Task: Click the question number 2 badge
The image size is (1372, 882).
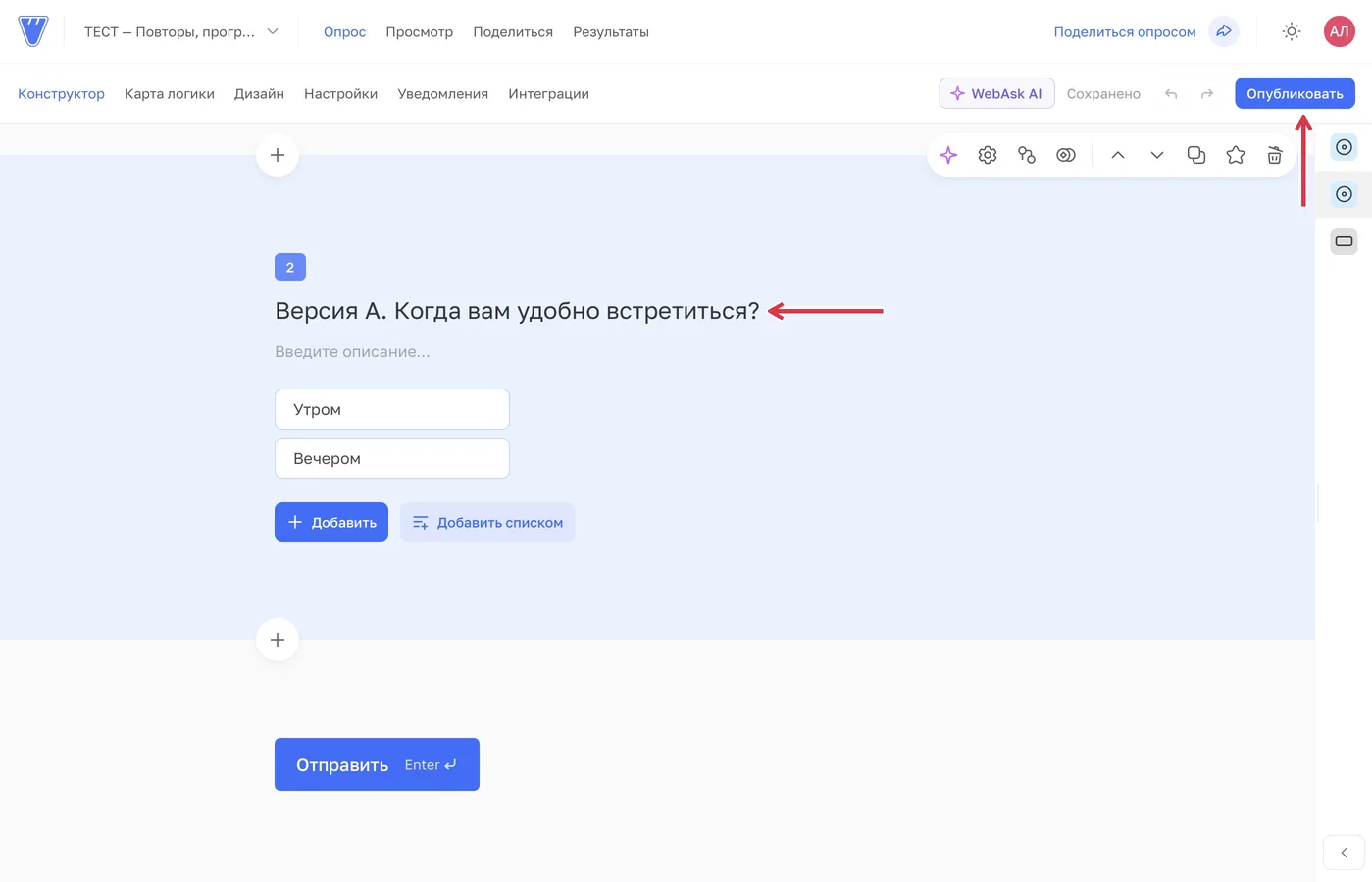Action: 290,267
